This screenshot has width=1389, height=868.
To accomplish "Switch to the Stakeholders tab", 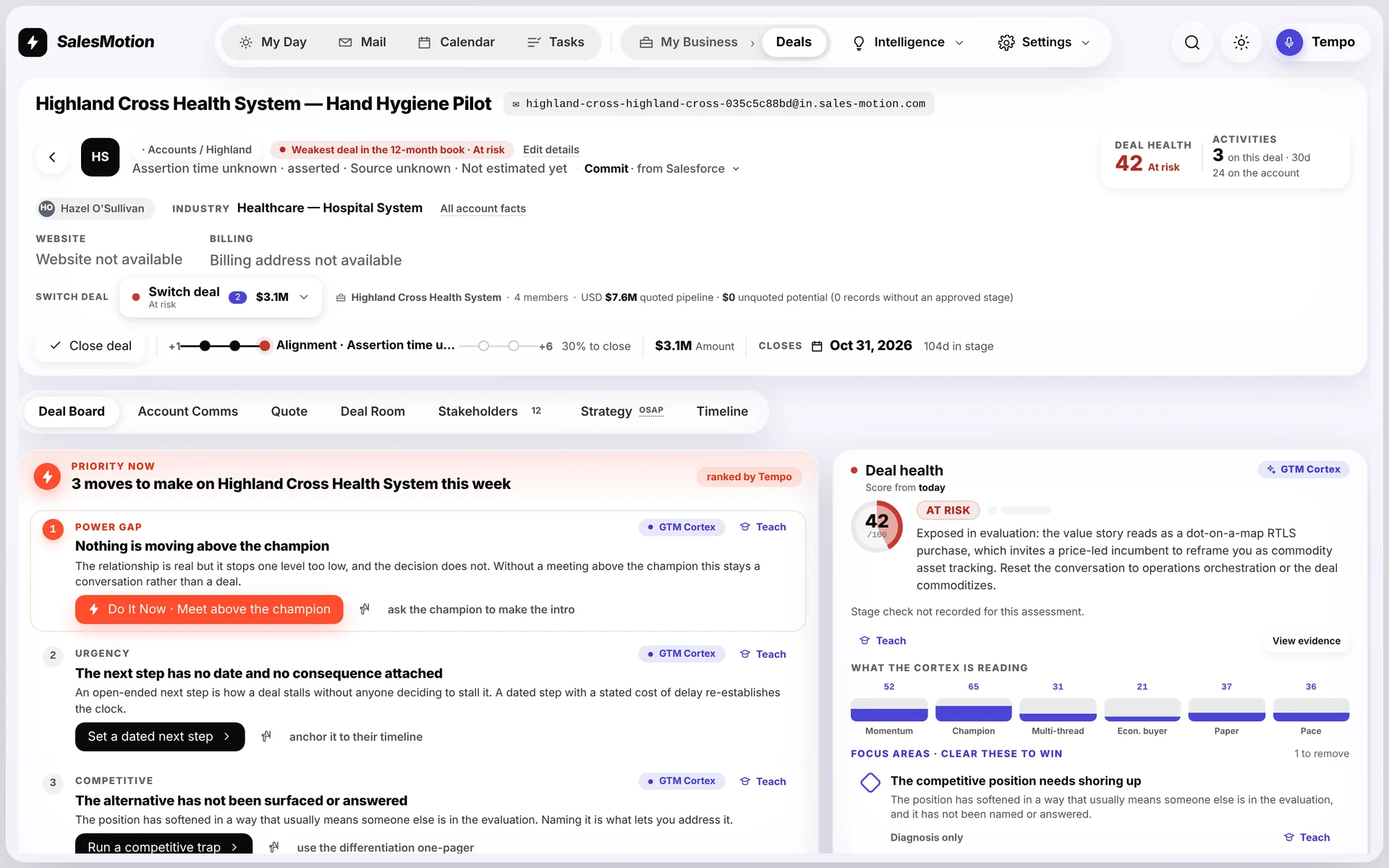I will tap(490, 411).
